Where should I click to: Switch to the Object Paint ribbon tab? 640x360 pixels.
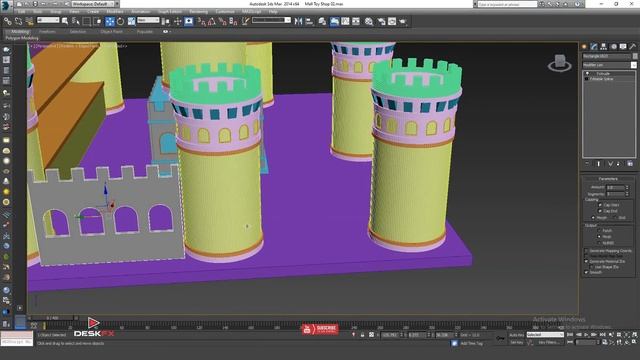(x=111, y=31)
